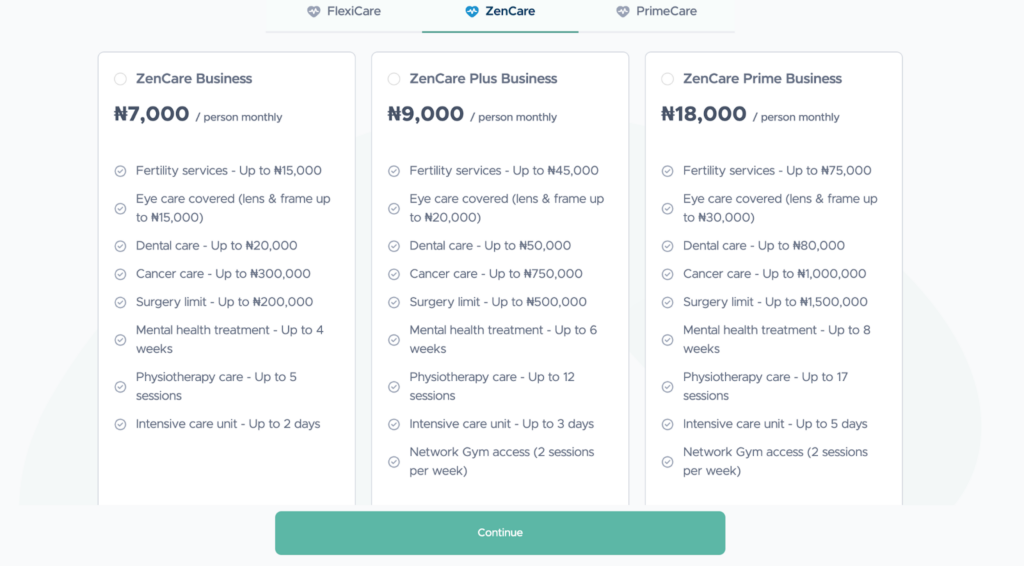Click checkmark icon beside Cancer care ₦750,000
Viewport: 1024px width, 566px height.
tap(394, 274)
